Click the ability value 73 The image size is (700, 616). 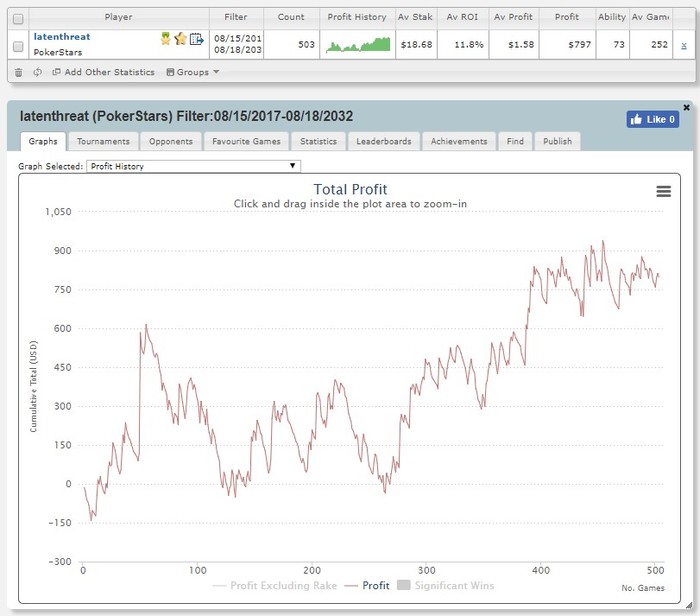[619, 45]
